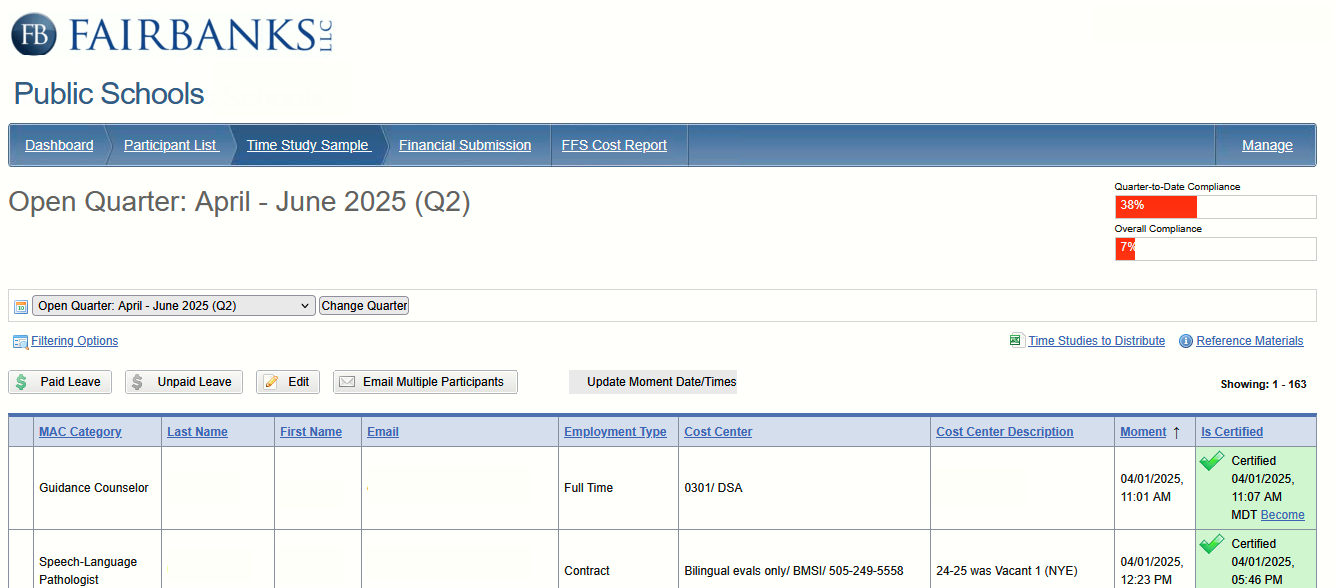This screenshot has height=588, width=1336.
Task: Click the Fairbanks FB logo
Action: (34, 33)
